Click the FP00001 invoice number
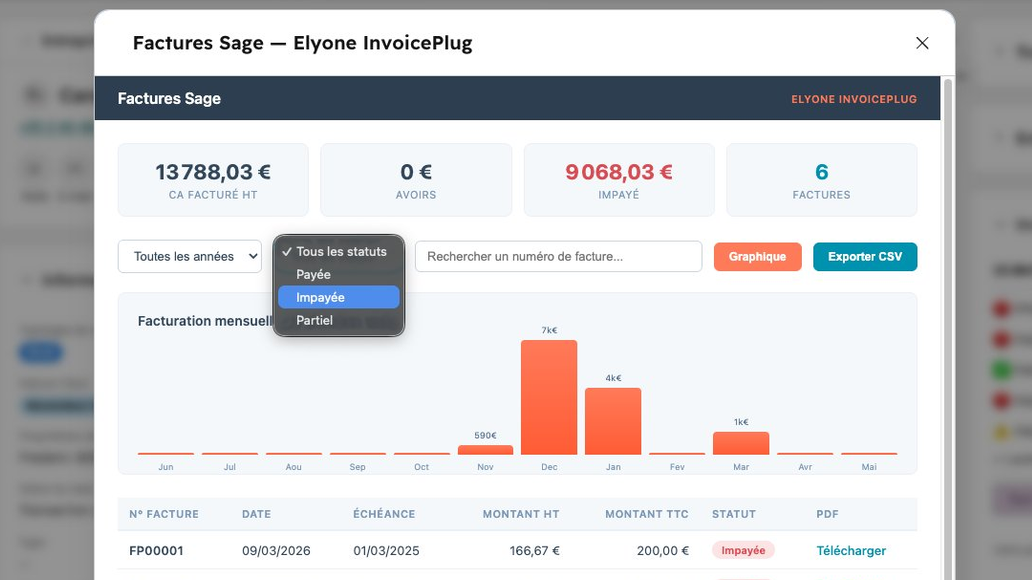Image resolution: width=1032 pixels, height=580 pixels. (x=156, y=550)
